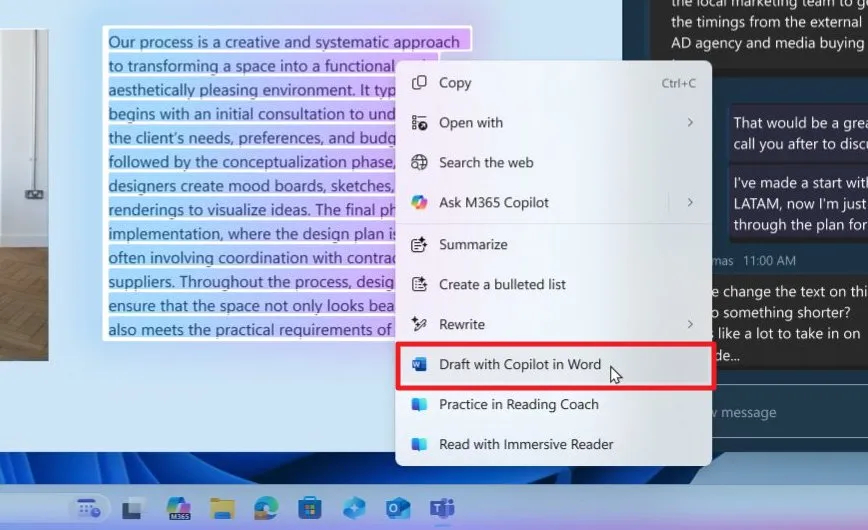Select Search the web menu entry
This screenshot has width=868, height=530.
click(554, 163)
